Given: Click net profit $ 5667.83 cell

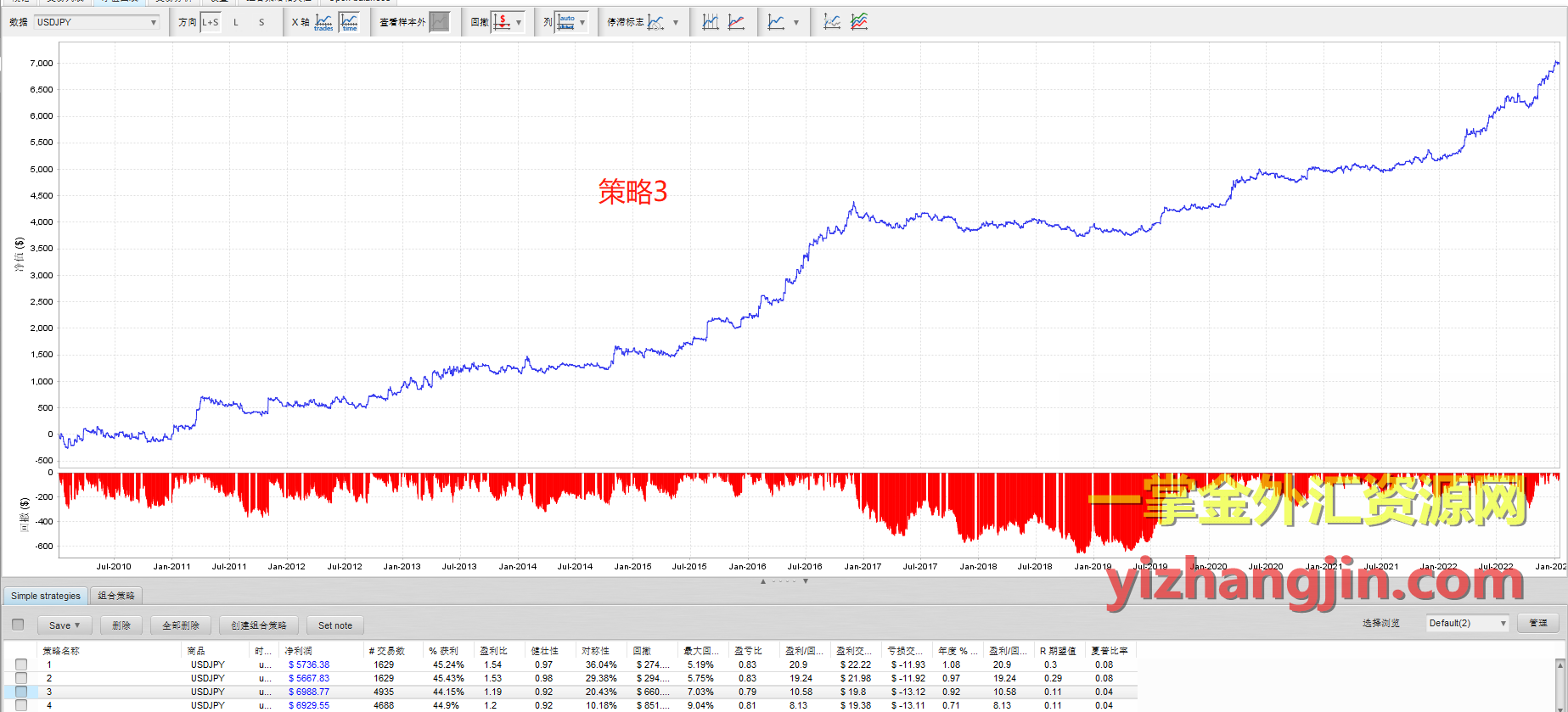Looking at the screenshot, I should [309, 678].
